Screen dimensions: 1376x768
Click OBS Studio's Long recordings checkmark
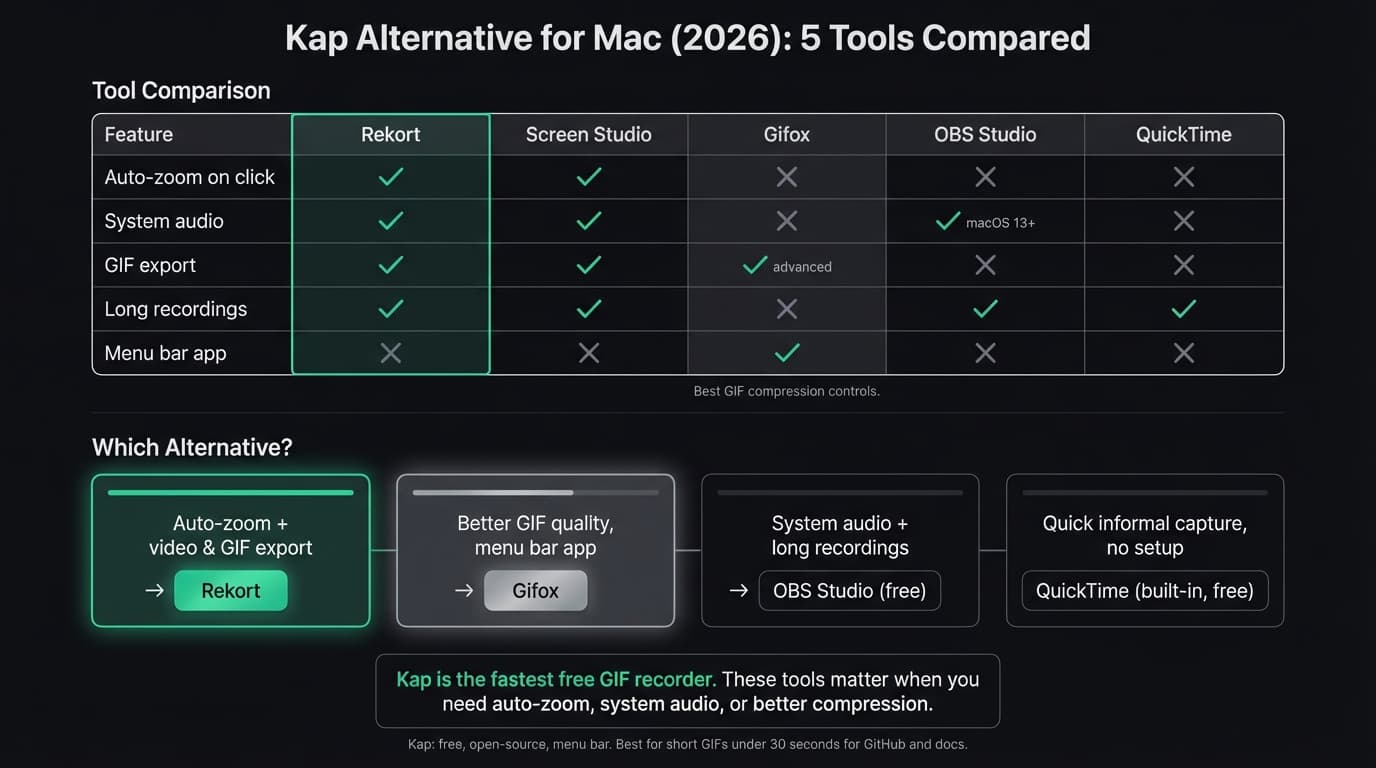click(985, 309)
